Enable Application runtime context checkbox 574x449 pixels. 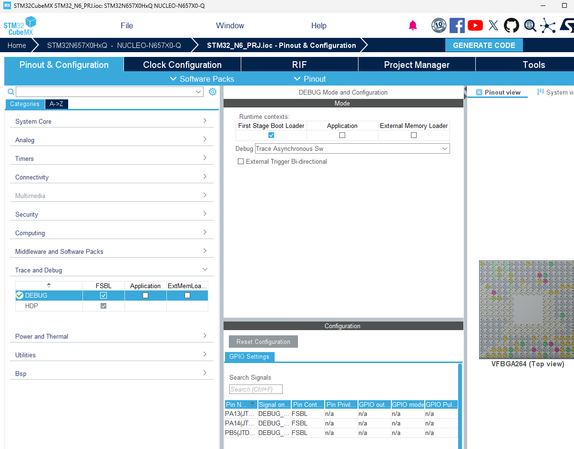tap(342, 135)
